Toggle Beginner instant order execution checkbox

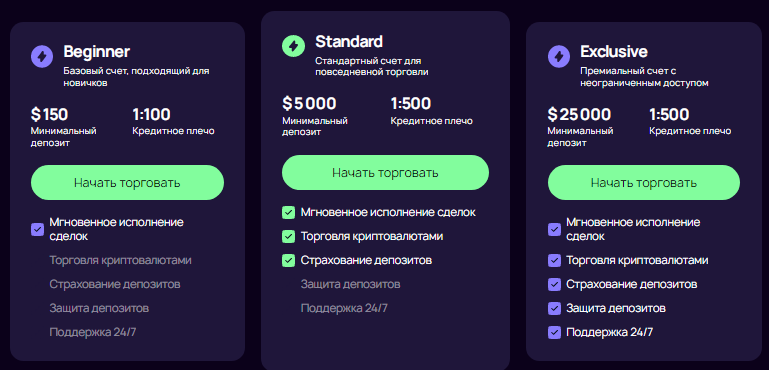37,230
